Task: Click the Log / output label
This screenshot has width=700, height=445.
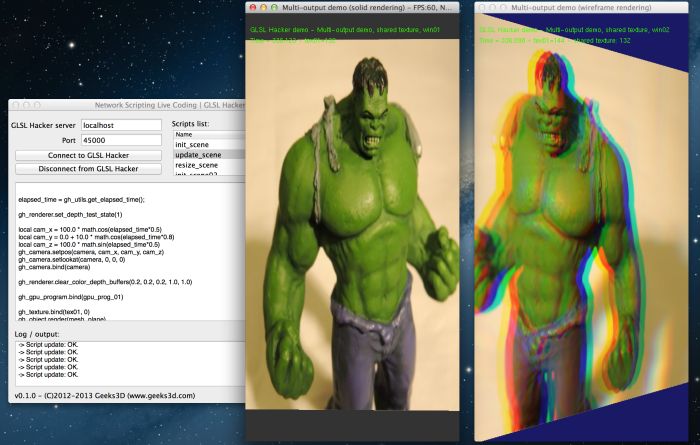Action: [x=37, y=334]
